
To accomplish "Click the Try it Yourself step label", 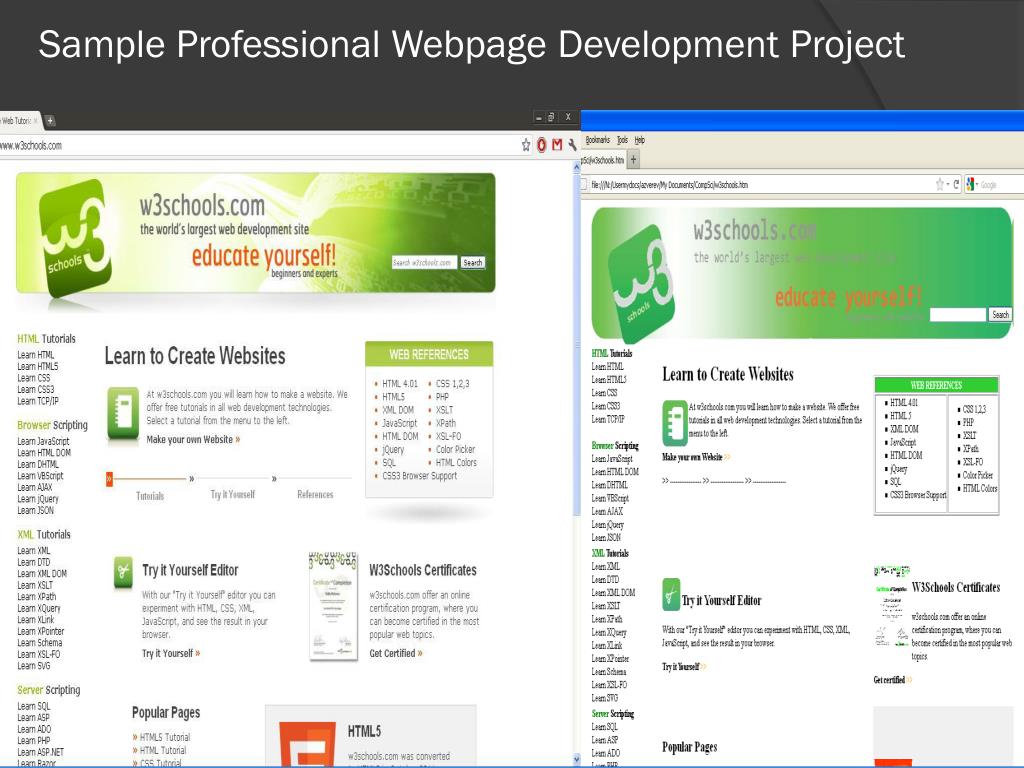I will click(x=232, y=494).
